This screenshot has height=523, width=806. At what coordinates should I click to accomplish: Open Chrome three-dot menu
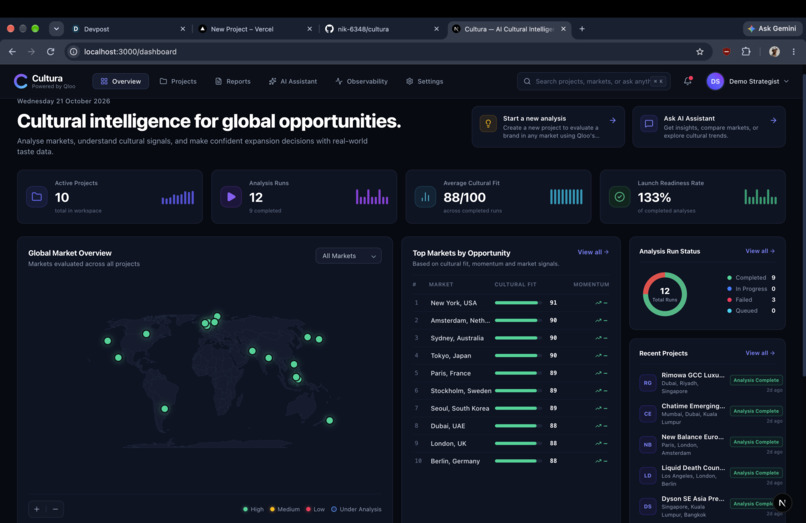[794, 51]
